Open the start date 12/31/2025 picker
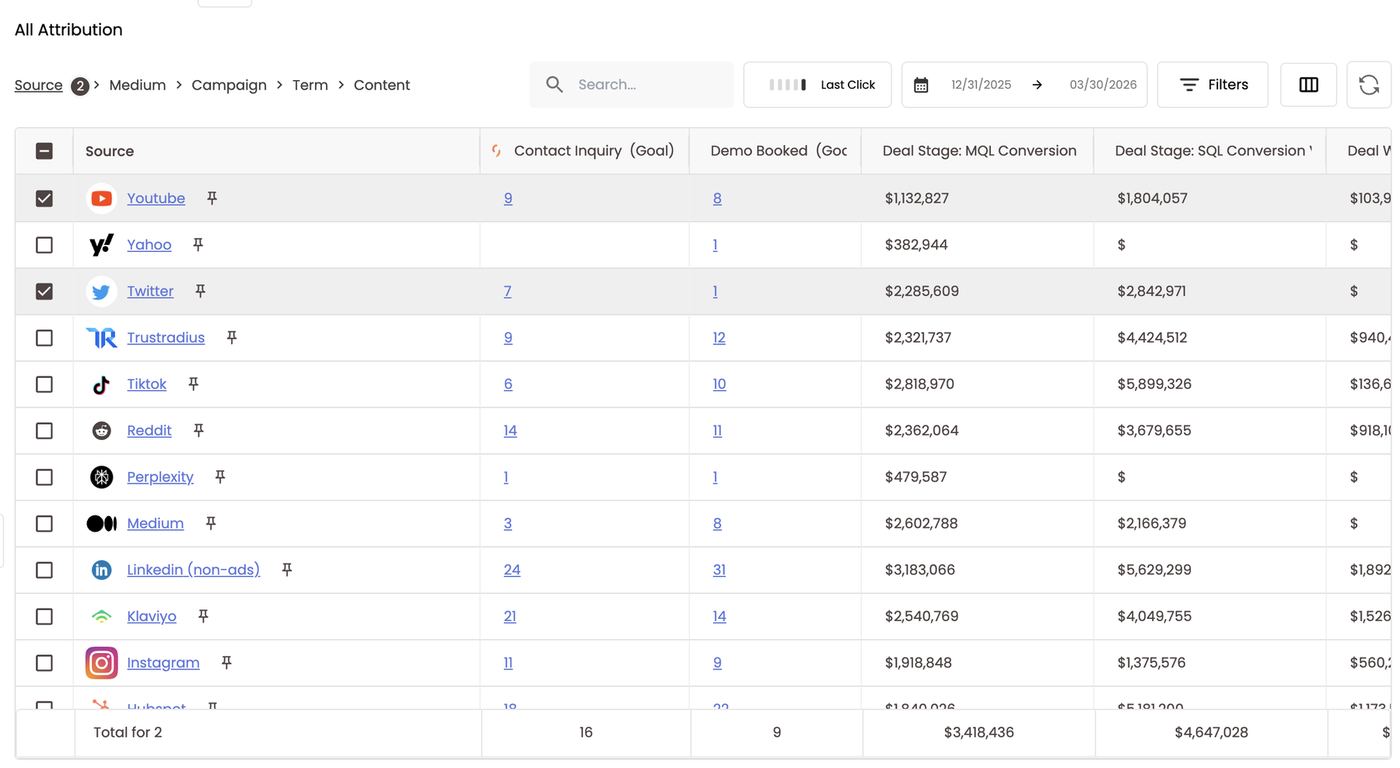Viewport: 1400px width, 768px height. point(981,85)
